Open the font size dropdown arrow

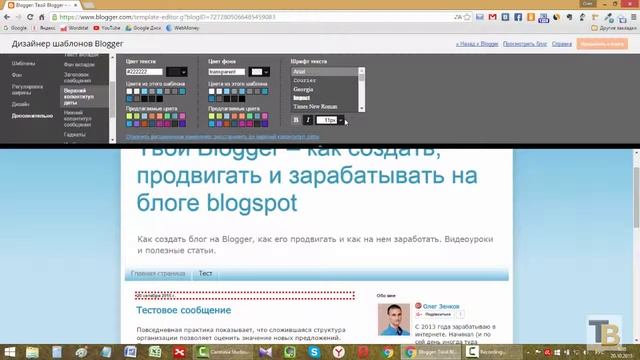341,120
